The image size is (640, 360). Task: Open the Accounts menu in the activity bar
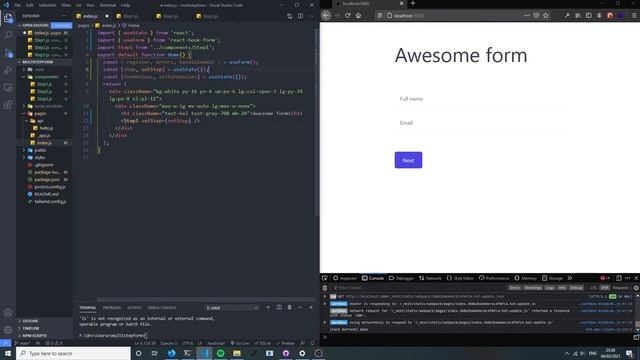(8, 313)
